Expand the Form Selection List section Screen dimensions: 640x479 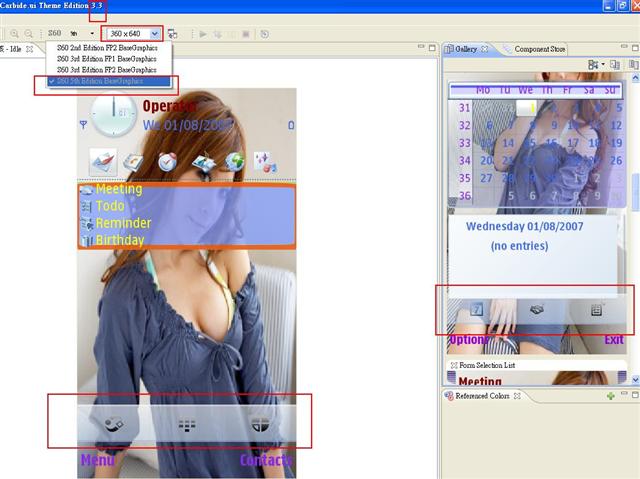tap(454, 366)
